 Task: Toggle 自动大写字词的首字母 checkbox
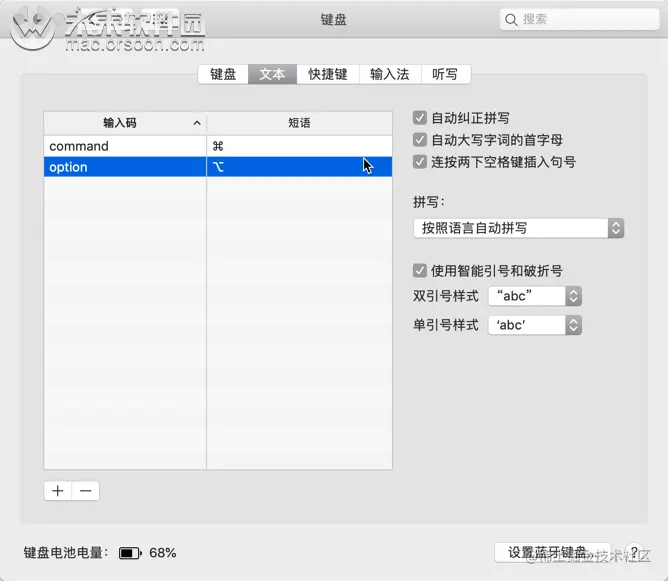[420, 140]
